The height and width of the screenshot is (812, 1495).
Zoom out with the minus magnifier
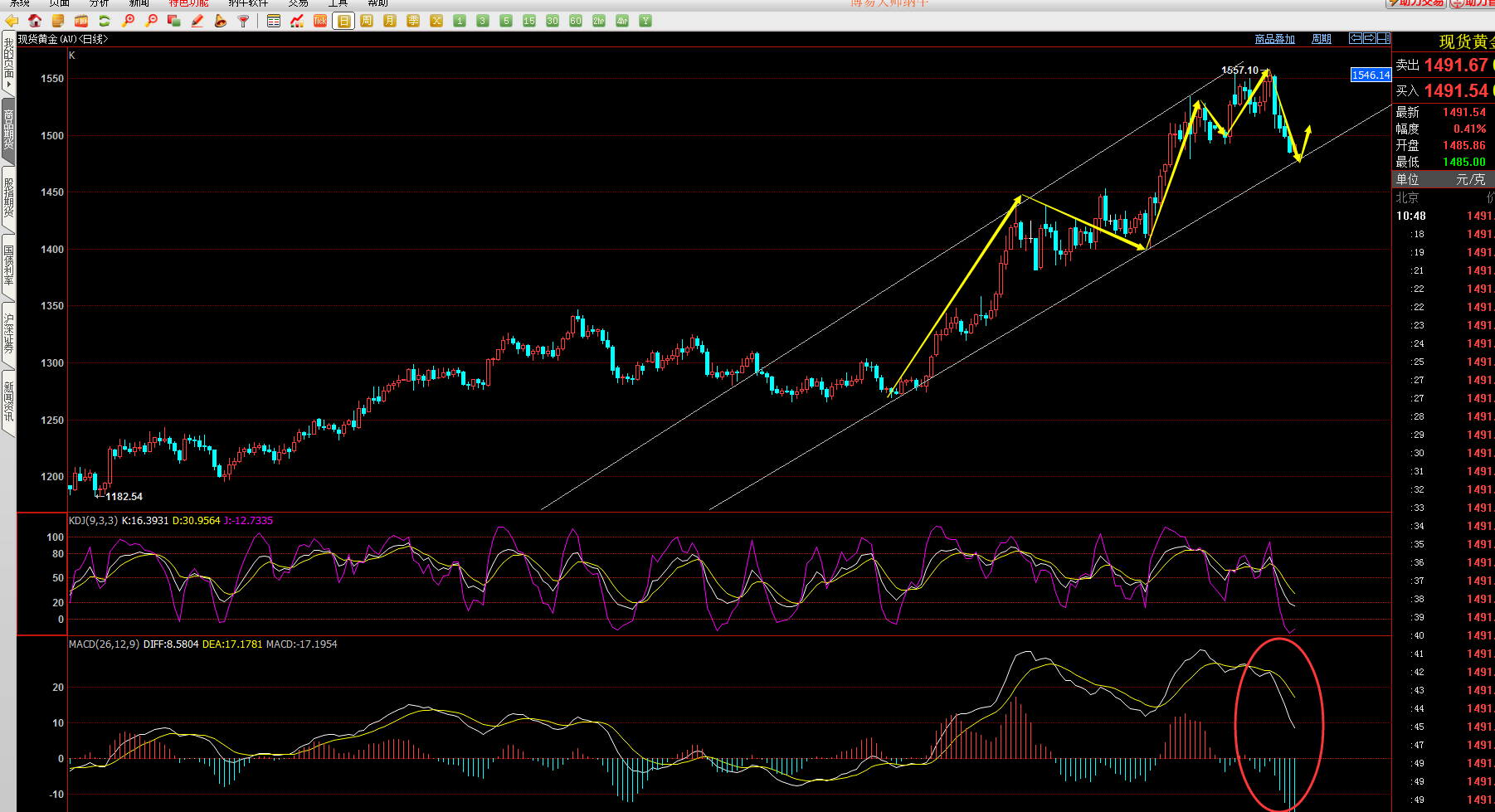(151, 21)
